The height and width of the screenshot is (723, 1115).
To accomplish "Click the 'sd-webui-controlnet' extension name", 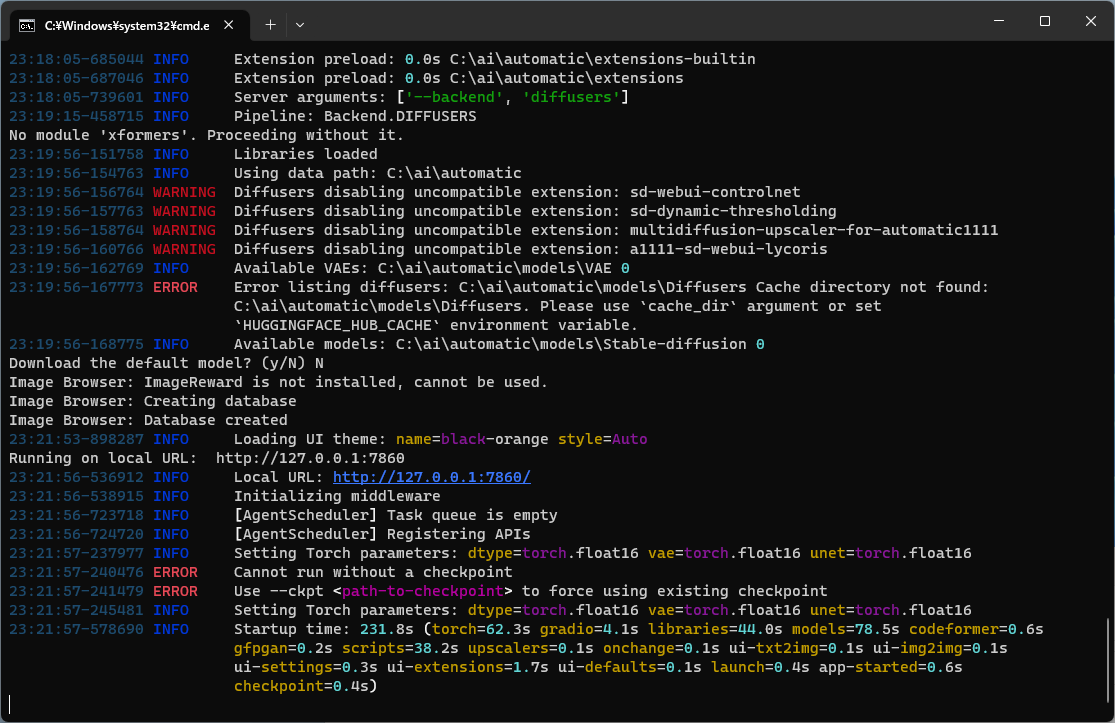I will (x=715, y=192).
